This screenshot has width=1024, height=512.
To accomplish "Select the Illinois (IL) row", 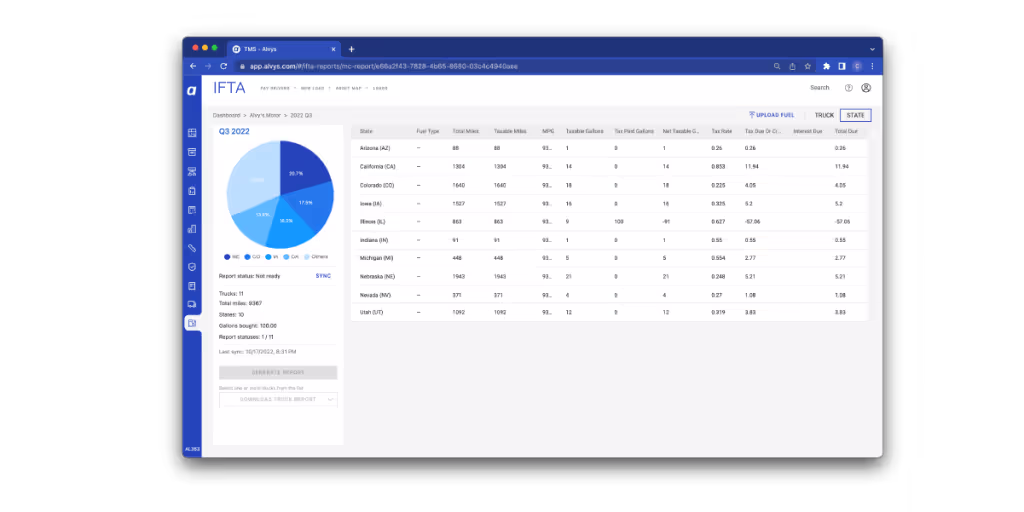I will click(x=609, y=221).
